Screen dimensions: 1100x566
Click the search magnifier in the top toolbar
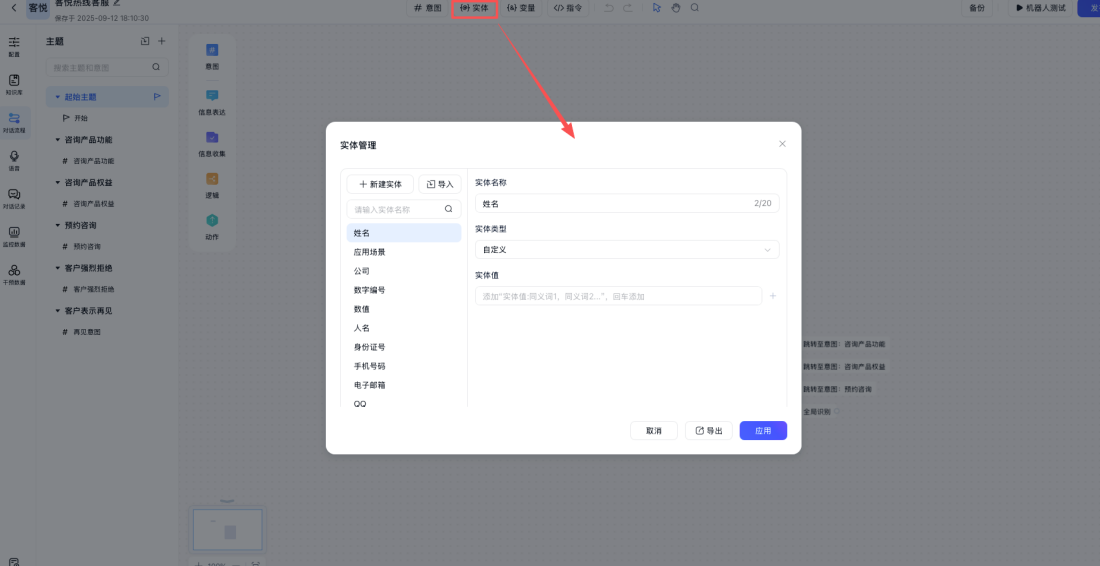[695, 8]
